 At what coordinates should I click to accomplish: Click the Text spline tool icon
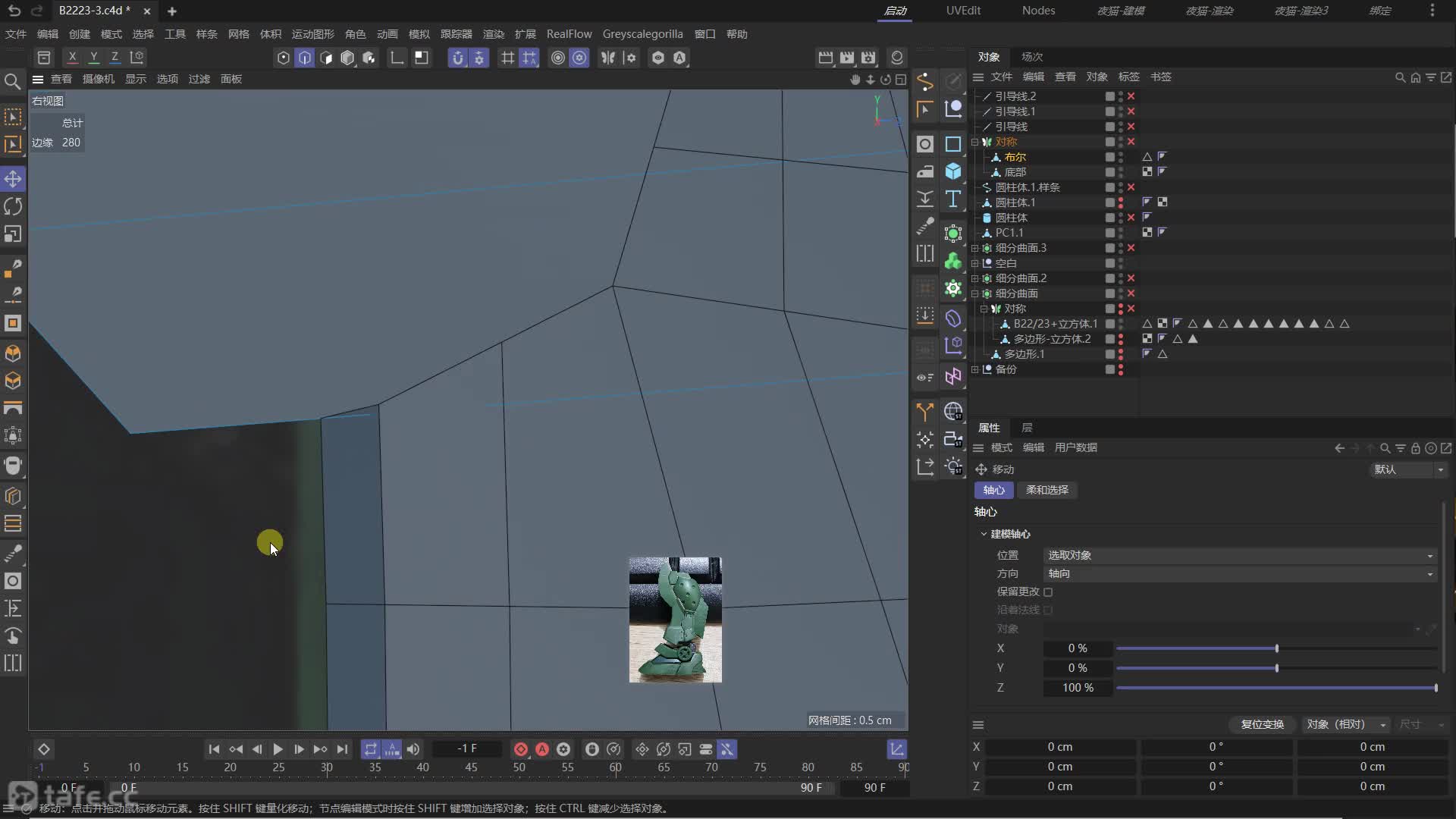point(953,199)
